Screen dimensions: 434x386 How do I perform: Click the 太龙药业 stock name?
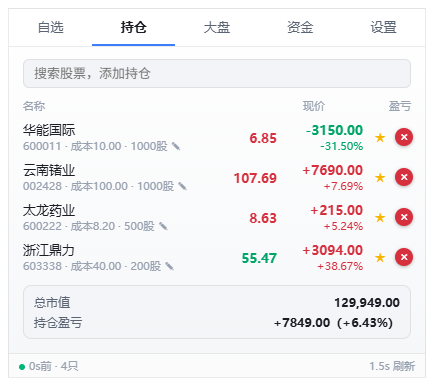(49, 210)
